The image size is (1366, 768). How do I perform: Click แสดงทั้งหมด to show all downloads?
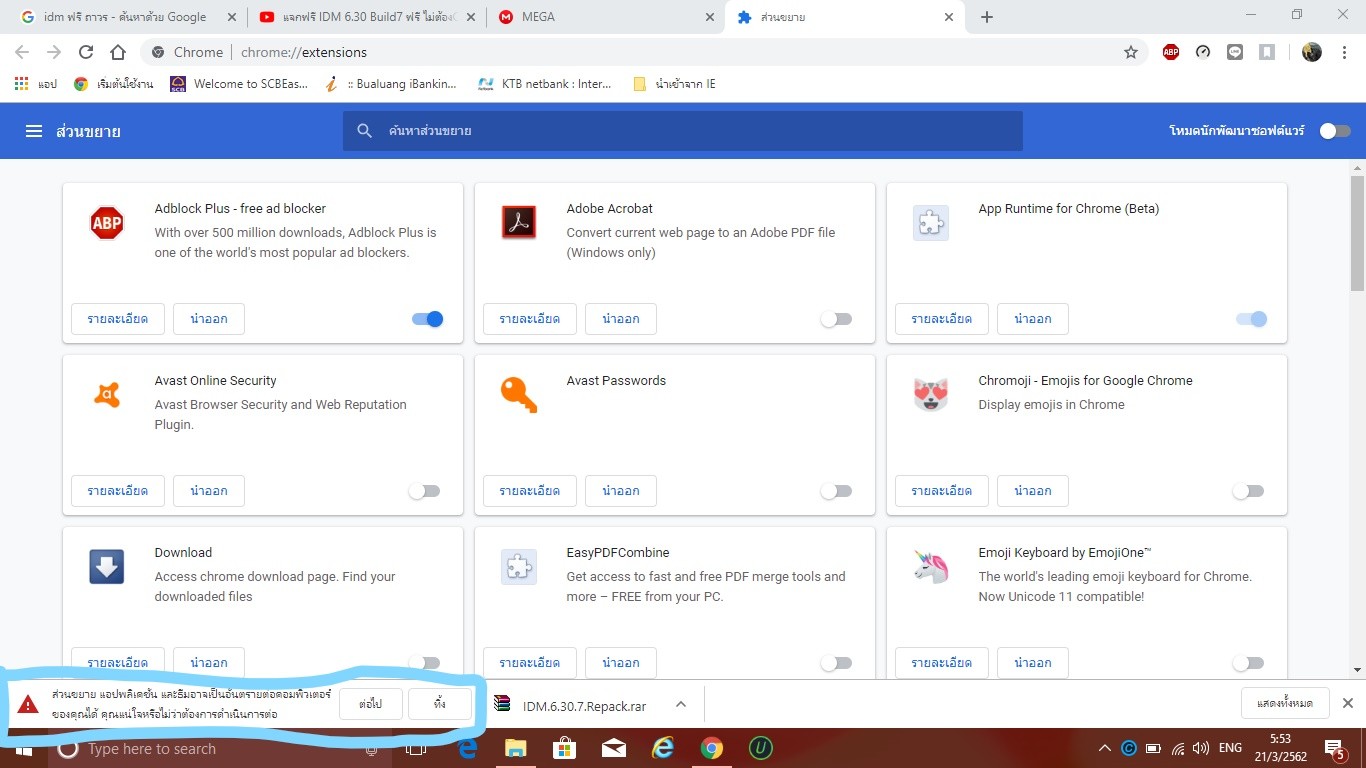click(1285, 703)
